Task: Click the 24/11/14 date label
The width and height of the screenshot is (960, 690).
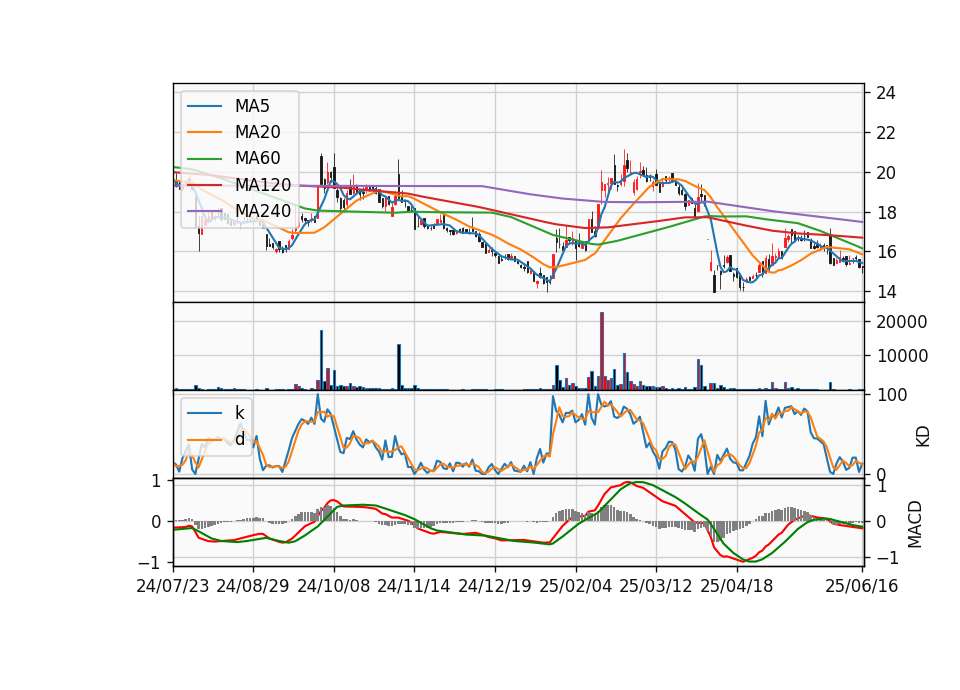Action: coord(414,586)
